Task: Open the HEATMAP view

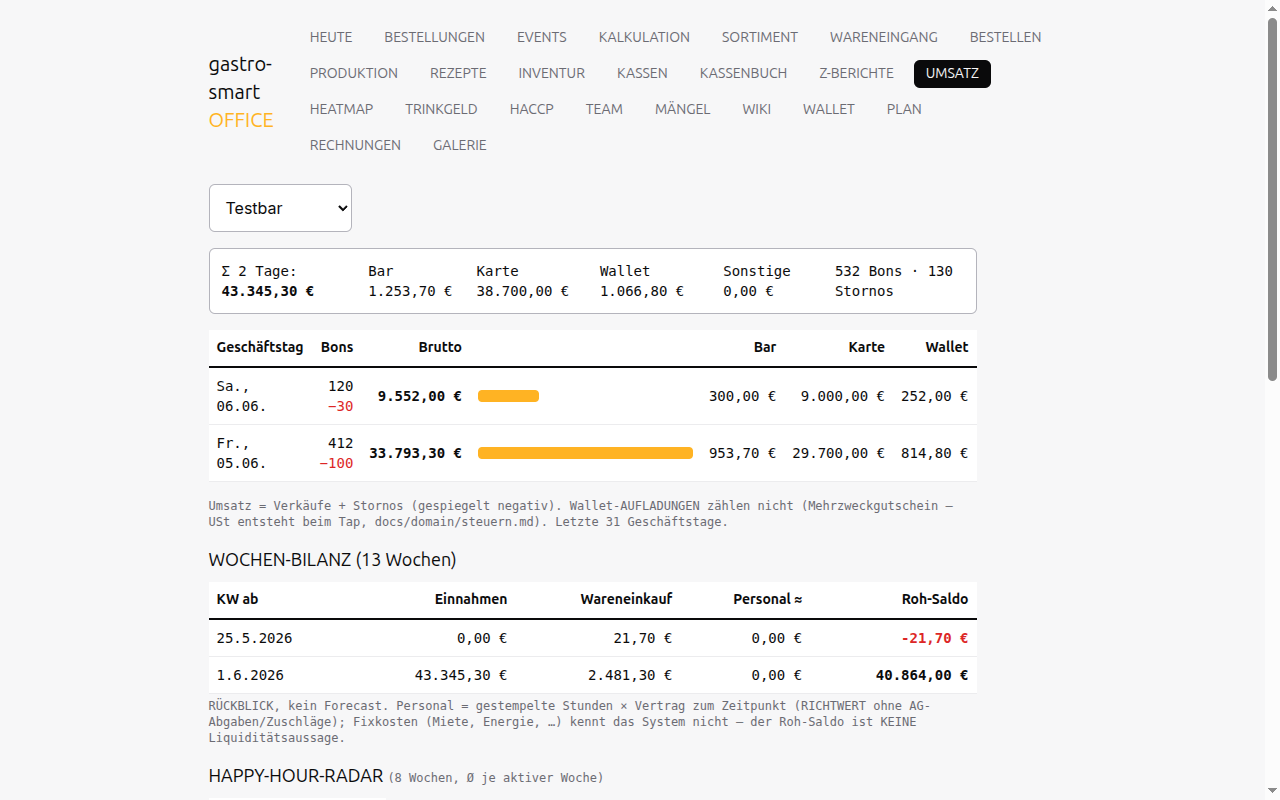Action: point(341,109)
